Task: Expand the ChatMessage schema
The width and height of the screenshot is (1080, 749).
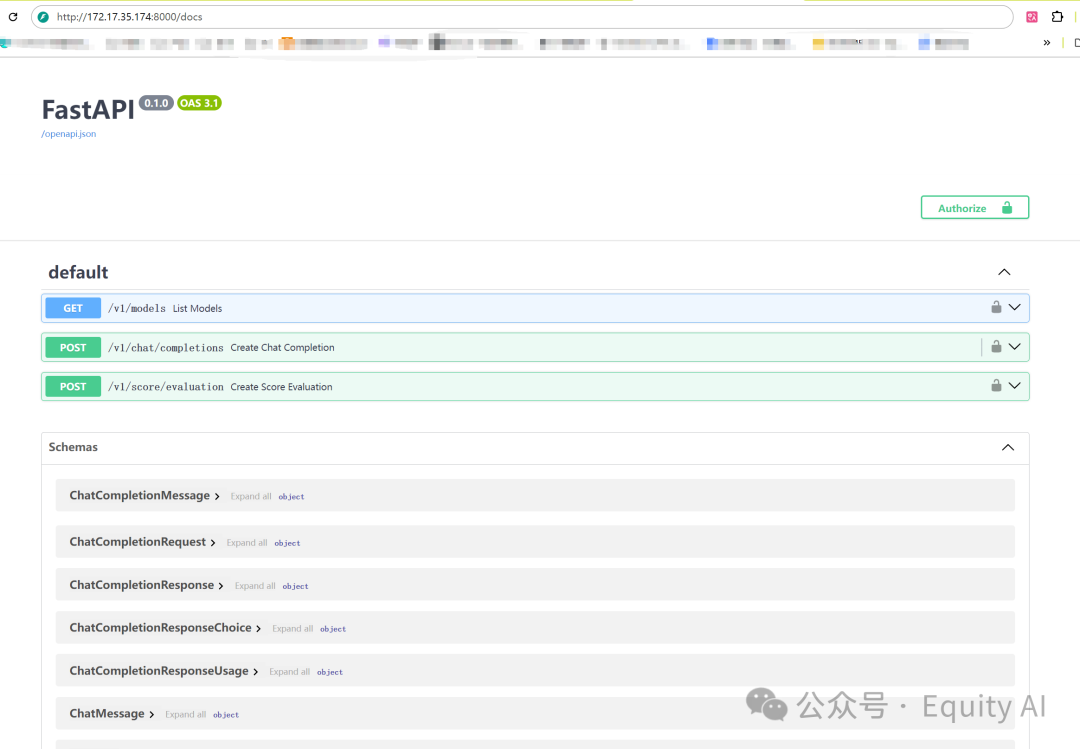Action: (112, 713)
